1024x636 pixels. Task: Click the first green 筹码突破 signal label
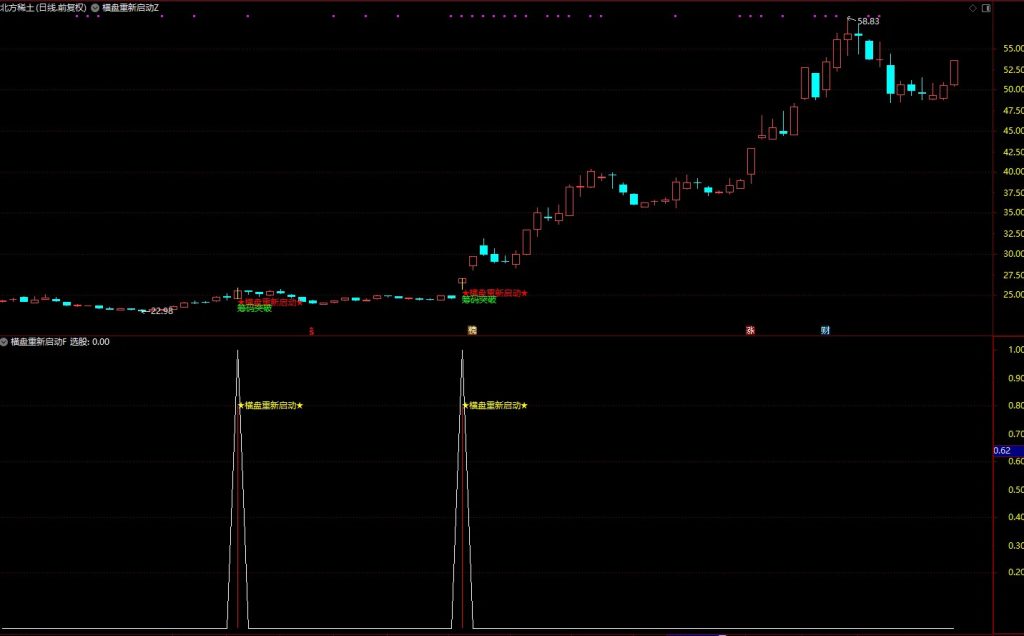[254, 309]
